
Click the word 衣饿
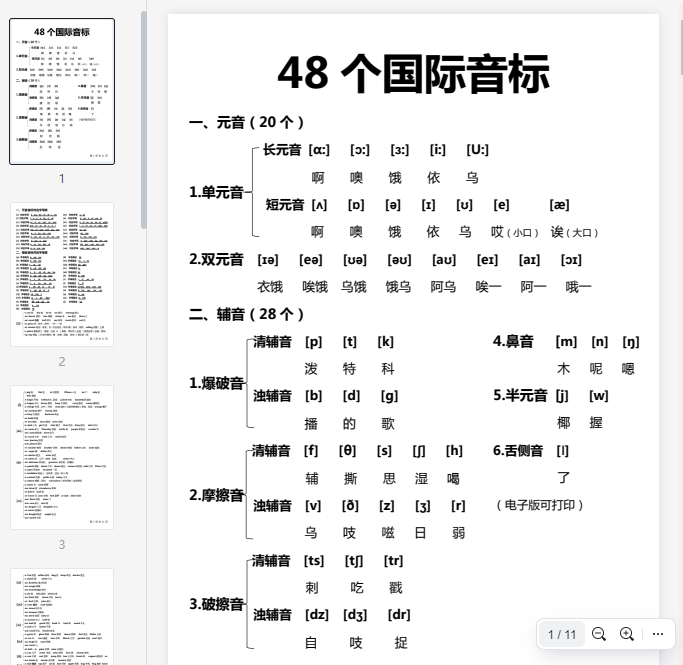270,287
